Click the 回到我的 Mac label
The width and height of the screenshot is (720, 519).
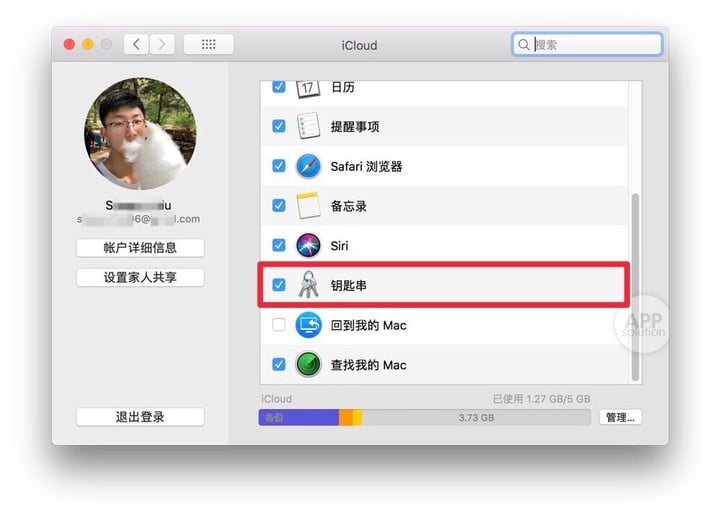[x=368, y=325]
